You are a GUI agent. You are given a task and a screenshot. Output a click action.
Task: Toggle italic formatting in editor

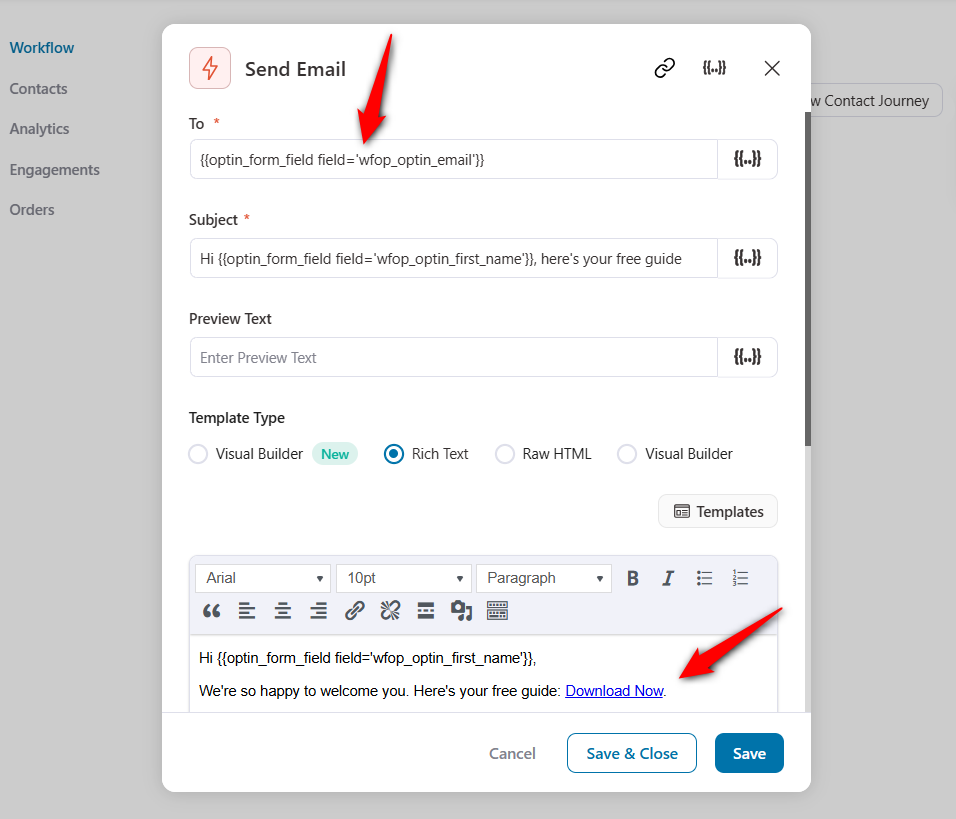tap(668, 578)
